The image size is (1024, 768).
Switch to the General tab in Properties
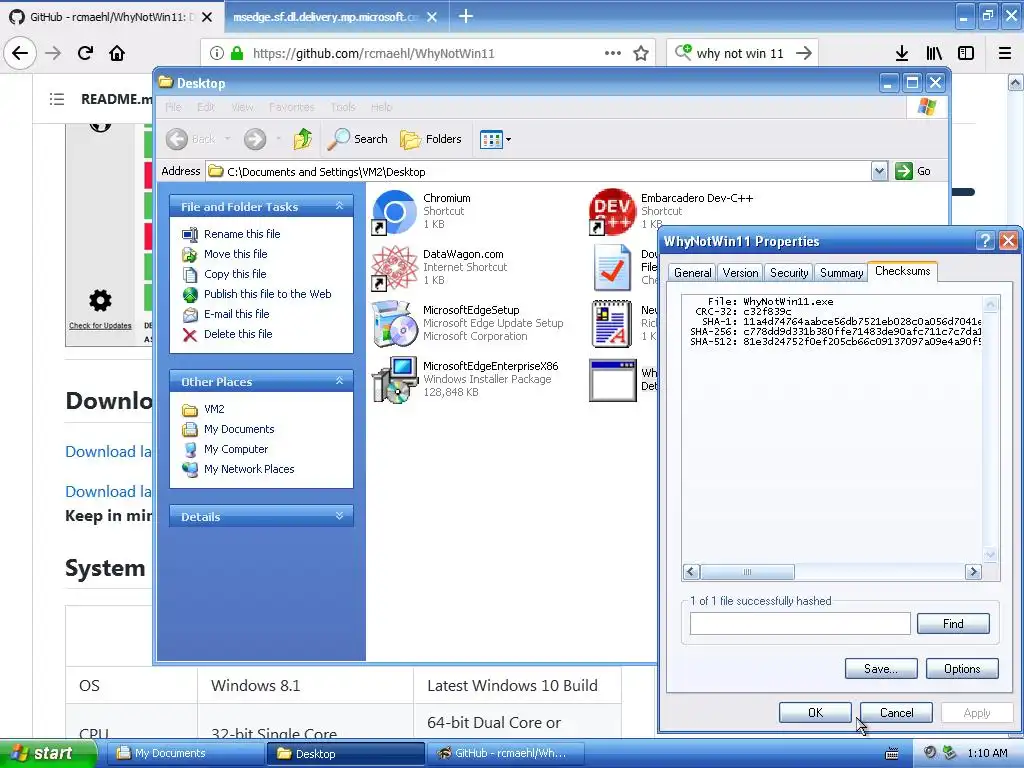(692, 273)
